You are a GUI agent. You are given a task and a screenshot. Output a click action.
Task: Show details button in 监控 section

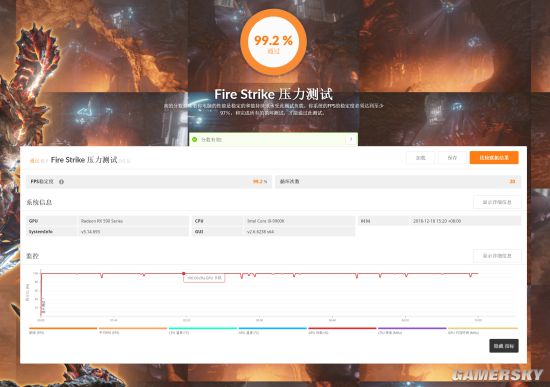click(x=497, y=256)
